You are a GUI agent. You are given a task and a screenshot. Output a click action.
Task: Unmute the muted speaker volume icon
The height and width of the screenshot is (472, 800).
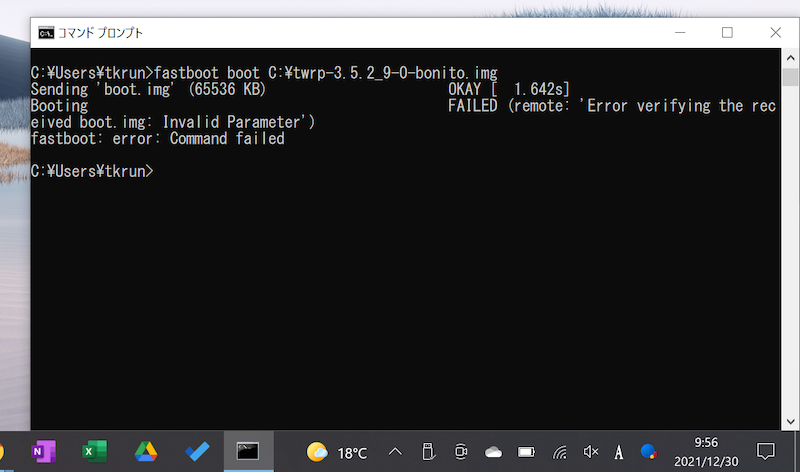[x=591, y=452]
